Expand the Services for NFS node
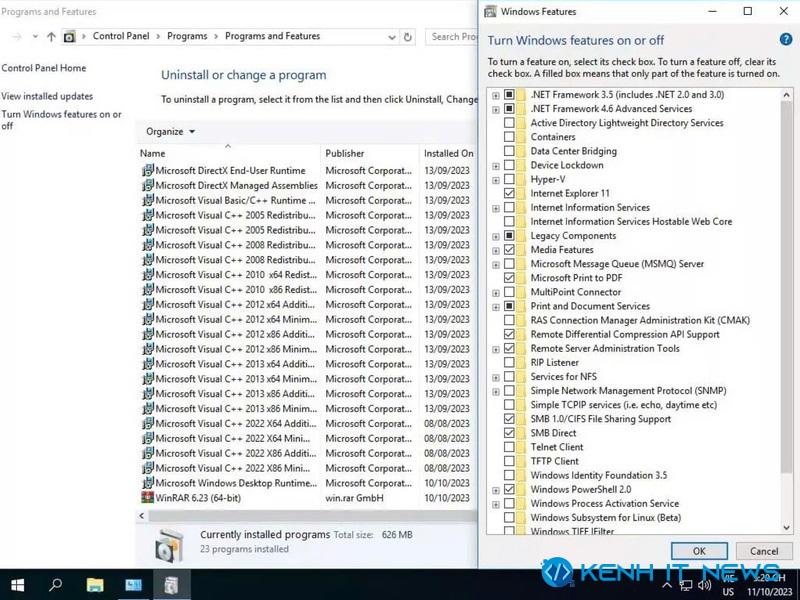 [x=495, y=378]
